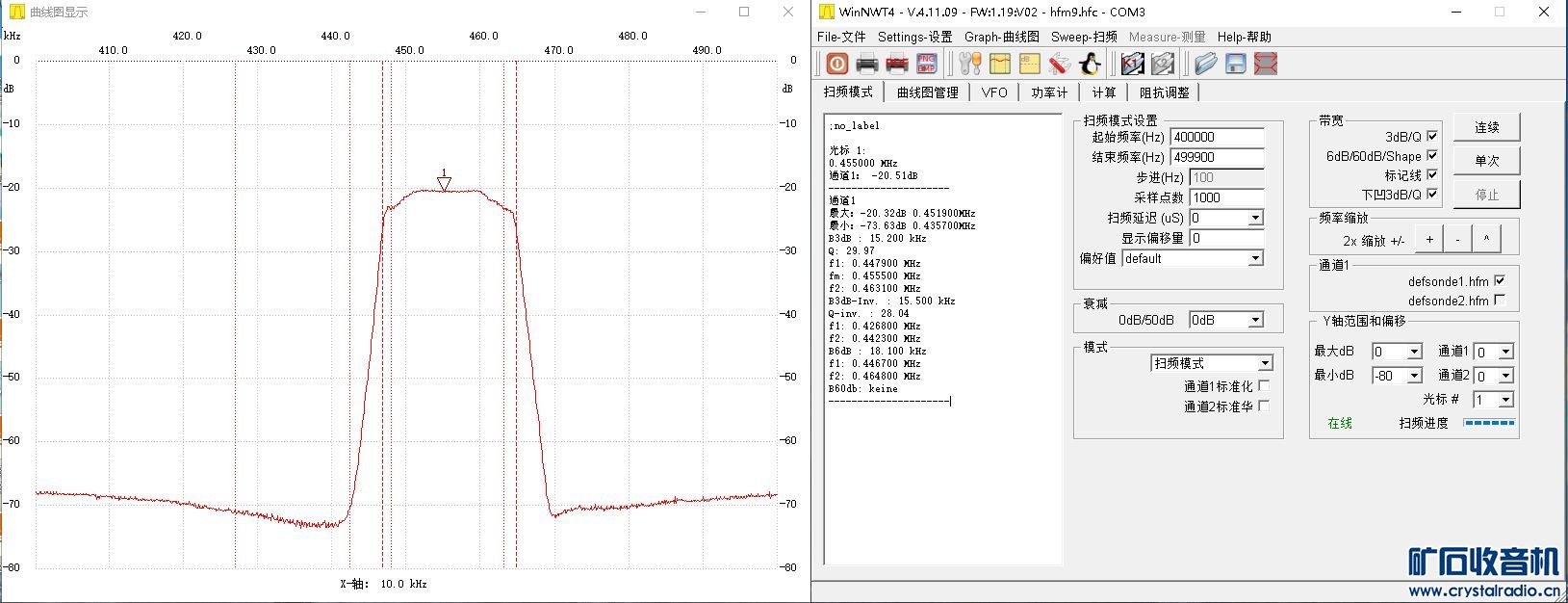
Task: Click the red PDF printer icon
Action: (897, 64)
